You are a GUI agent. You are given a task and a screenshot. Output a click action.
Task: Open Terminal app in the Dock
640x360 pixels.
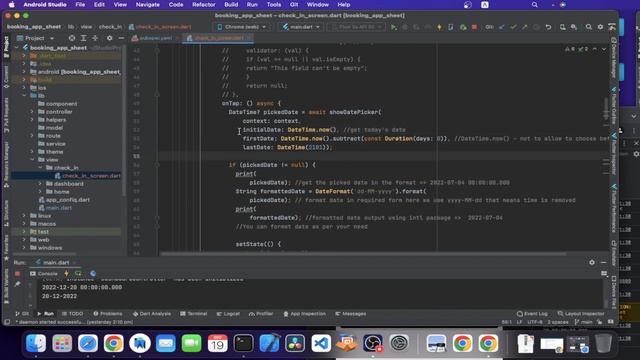click(x=244, y=343)
